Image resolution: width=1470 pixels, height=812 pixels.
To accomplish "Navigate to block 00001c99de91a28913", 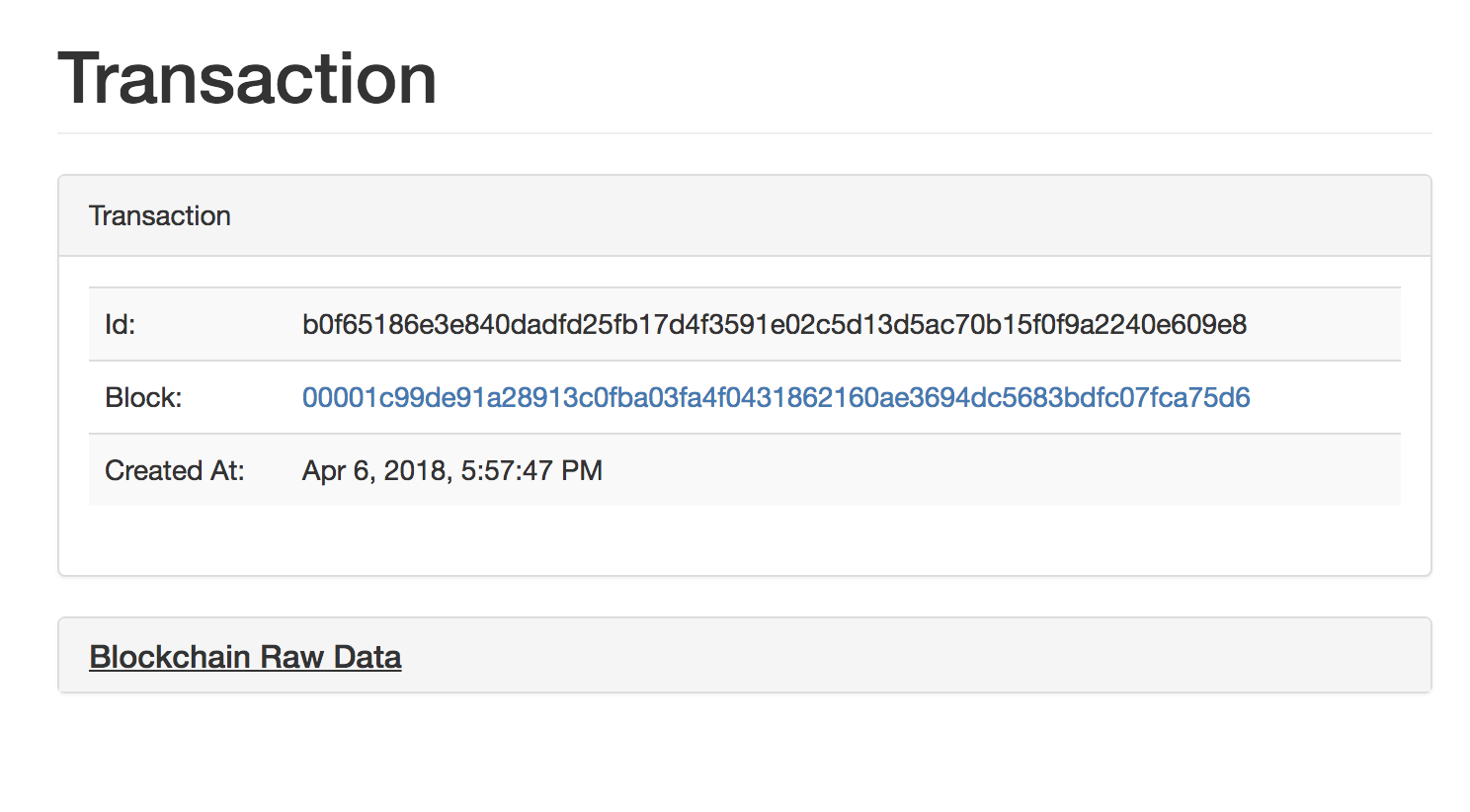I will point(776,397).
